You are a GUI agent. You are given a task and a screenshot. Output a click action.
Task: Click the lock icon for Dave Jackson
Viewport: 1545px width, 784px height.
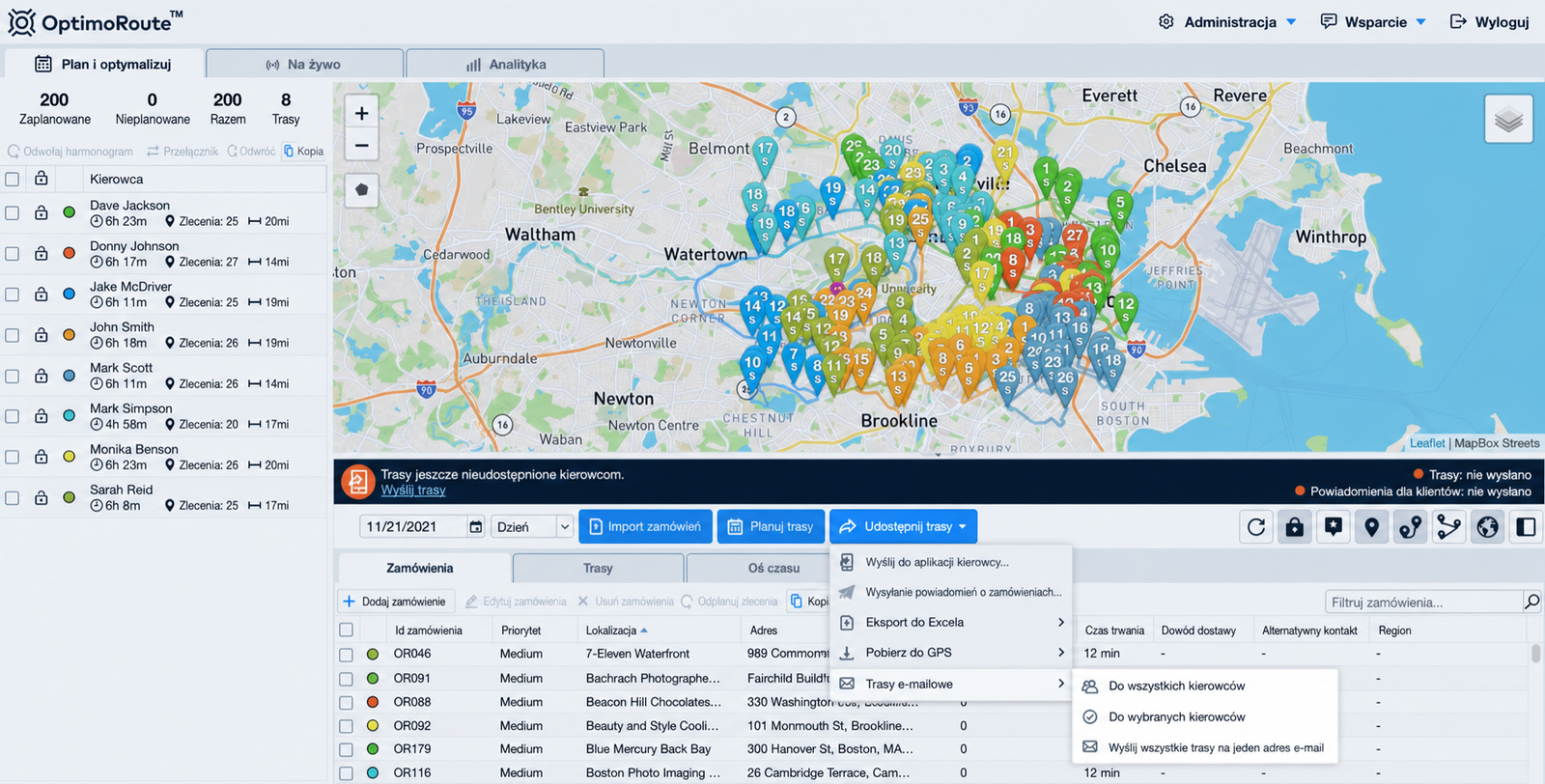41,212
